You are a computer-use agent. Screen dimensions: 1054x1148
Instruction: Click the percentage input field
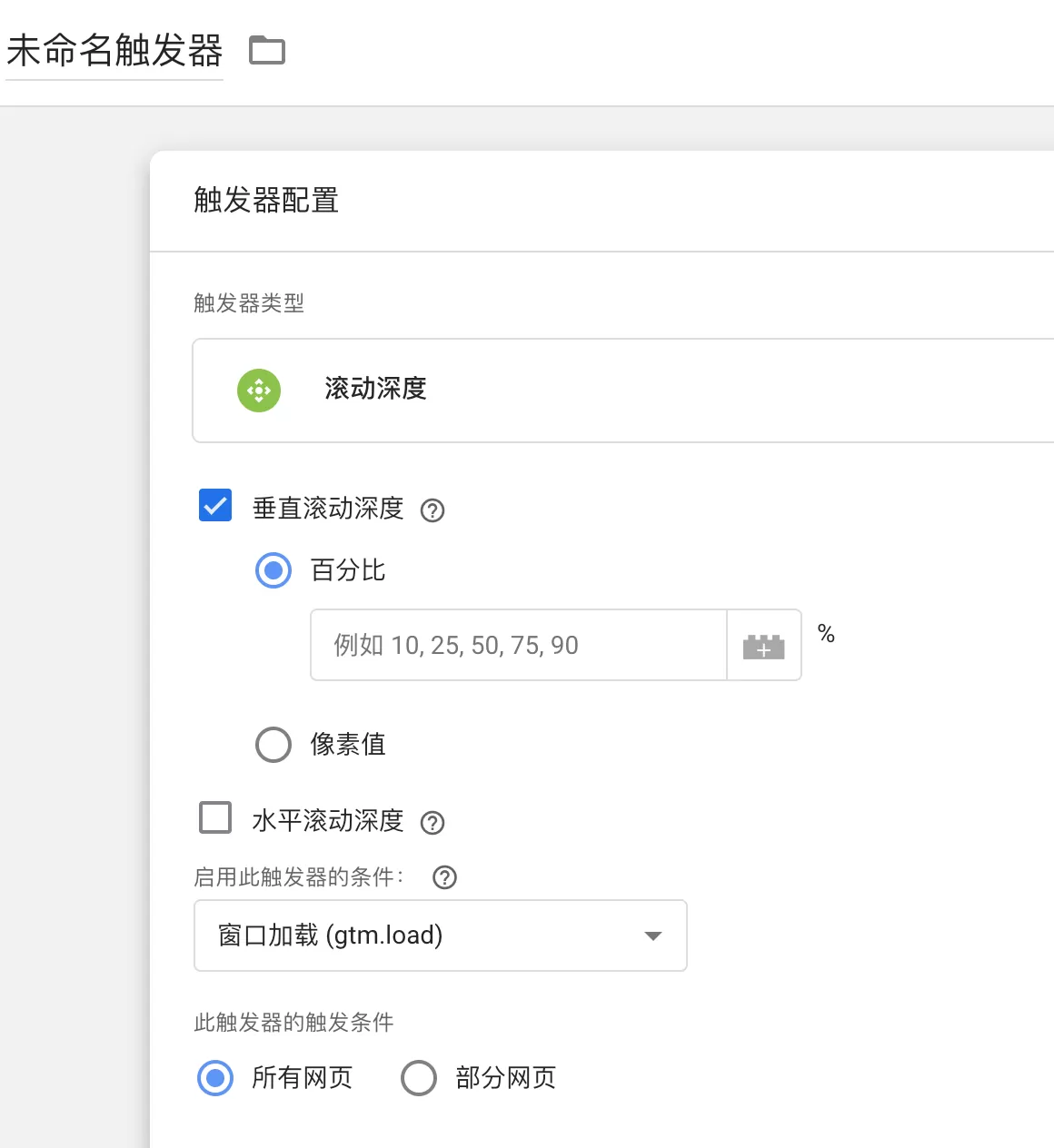(x=518, y=645)
